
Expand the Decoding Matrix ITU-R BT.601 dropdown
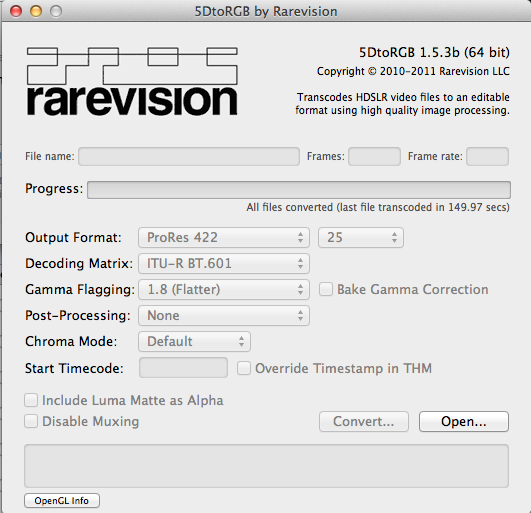224,263
